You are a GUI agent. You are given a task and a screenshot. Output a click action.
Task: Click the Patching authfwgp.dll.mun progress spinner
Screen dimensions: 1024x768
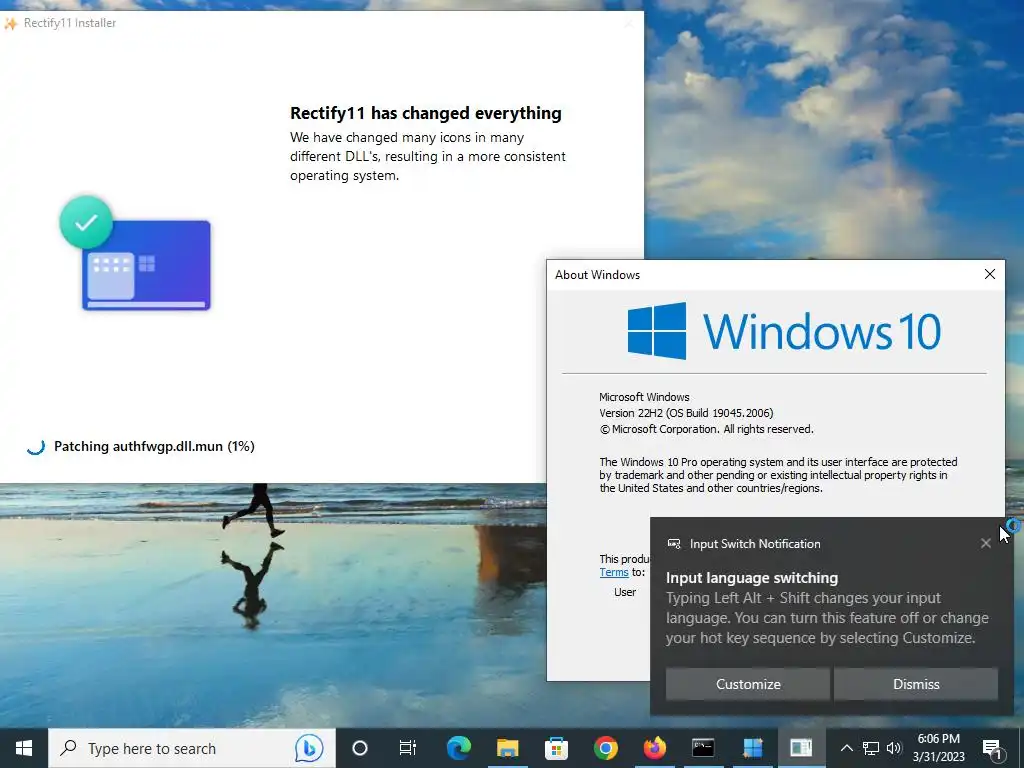pos(36,447)
